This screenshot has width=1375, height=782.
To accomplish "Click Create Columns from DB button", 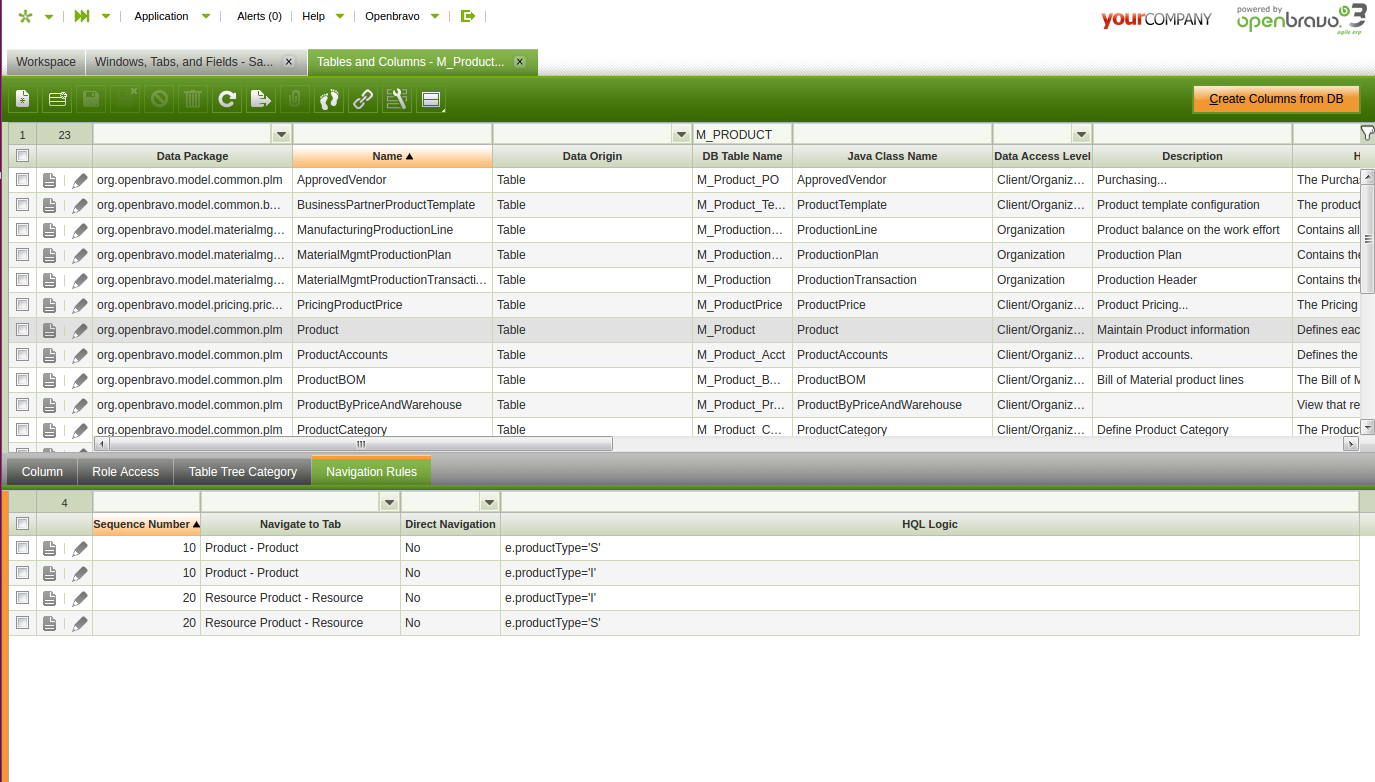I will click(x=1276, y=99).
